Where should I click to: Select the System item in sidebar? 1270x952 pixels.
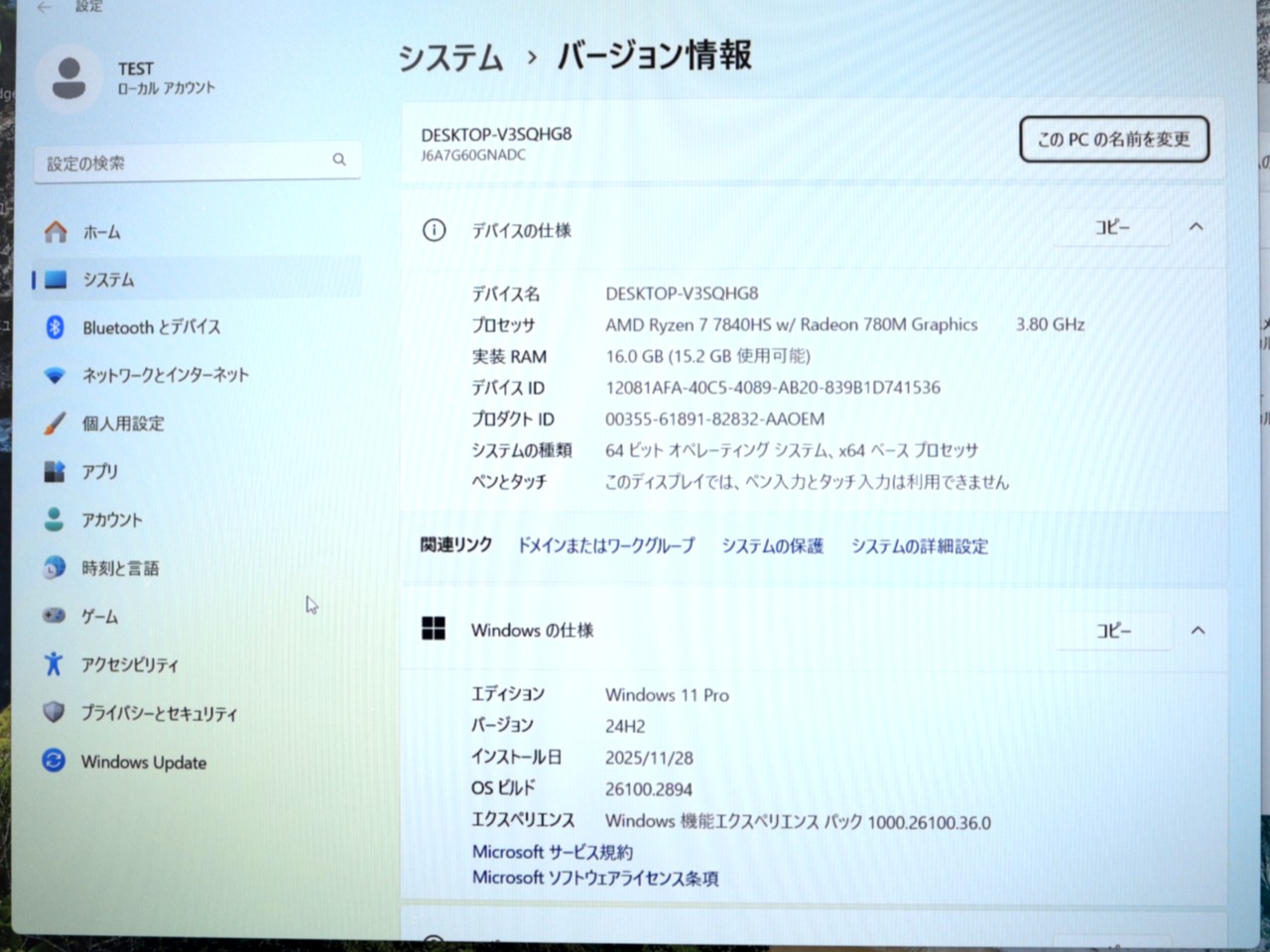click(108, 280)
